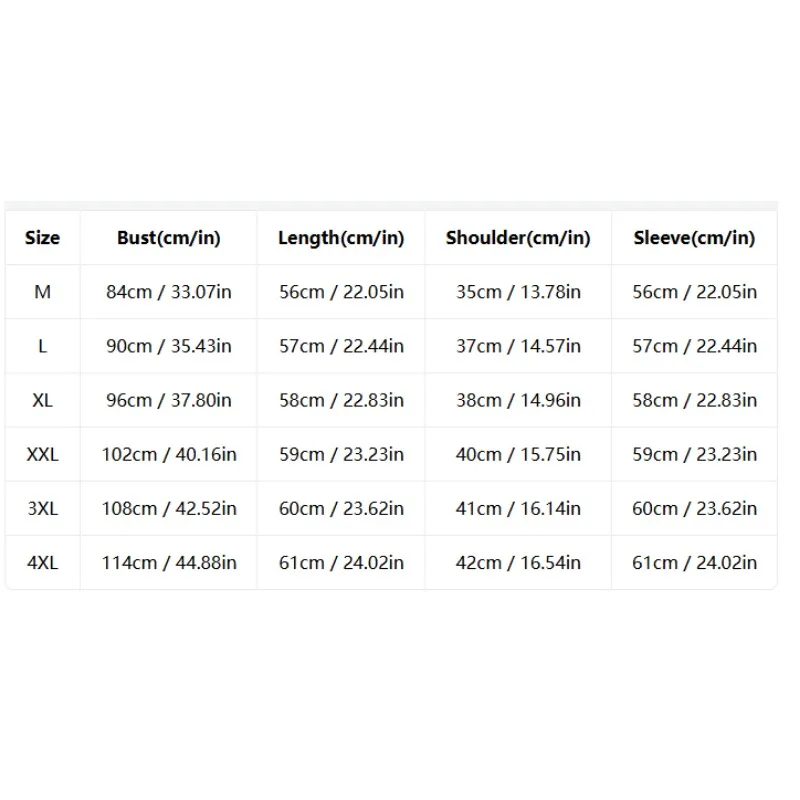Select the M size row label
Viewport: 800px width, 800px height.
coord(42,292)
